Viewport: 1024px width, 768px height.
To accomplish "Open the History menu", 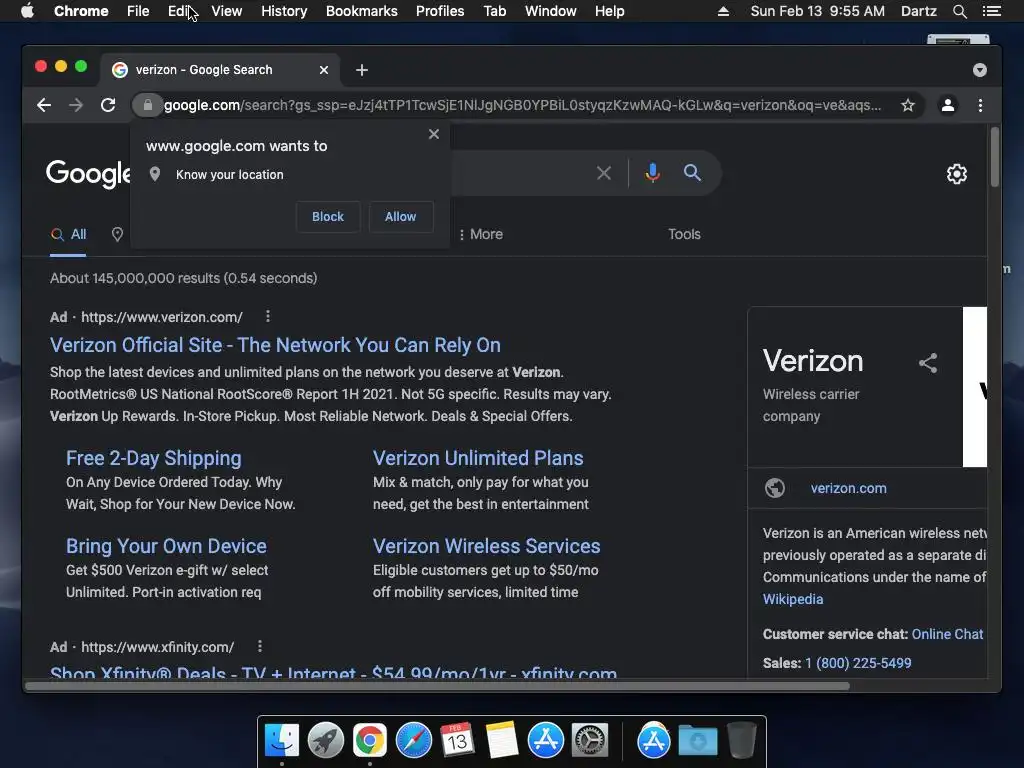I will coord(284,11).
